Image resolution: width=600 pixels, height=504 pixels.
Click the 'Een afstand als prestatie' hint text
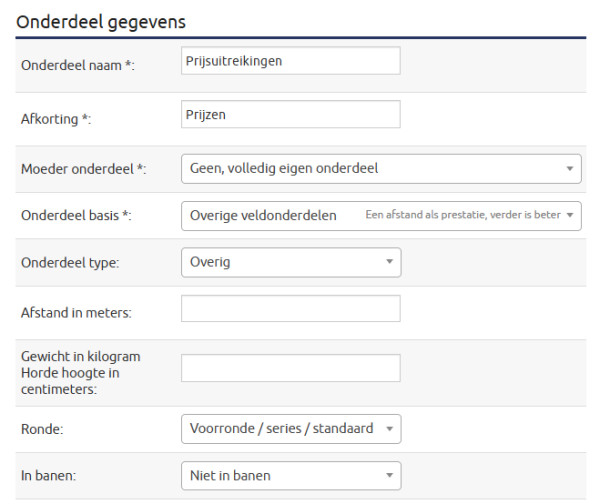point(462,215)
